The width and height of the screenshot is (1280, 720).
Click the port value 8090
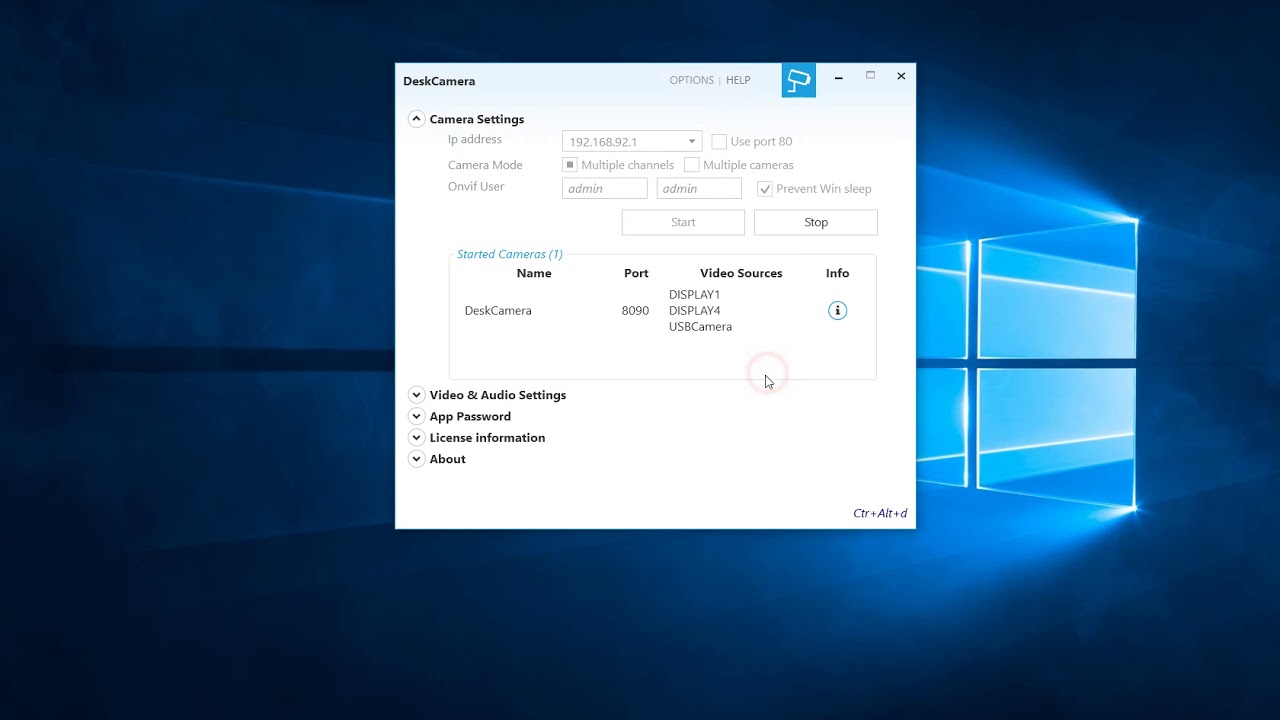635,311
